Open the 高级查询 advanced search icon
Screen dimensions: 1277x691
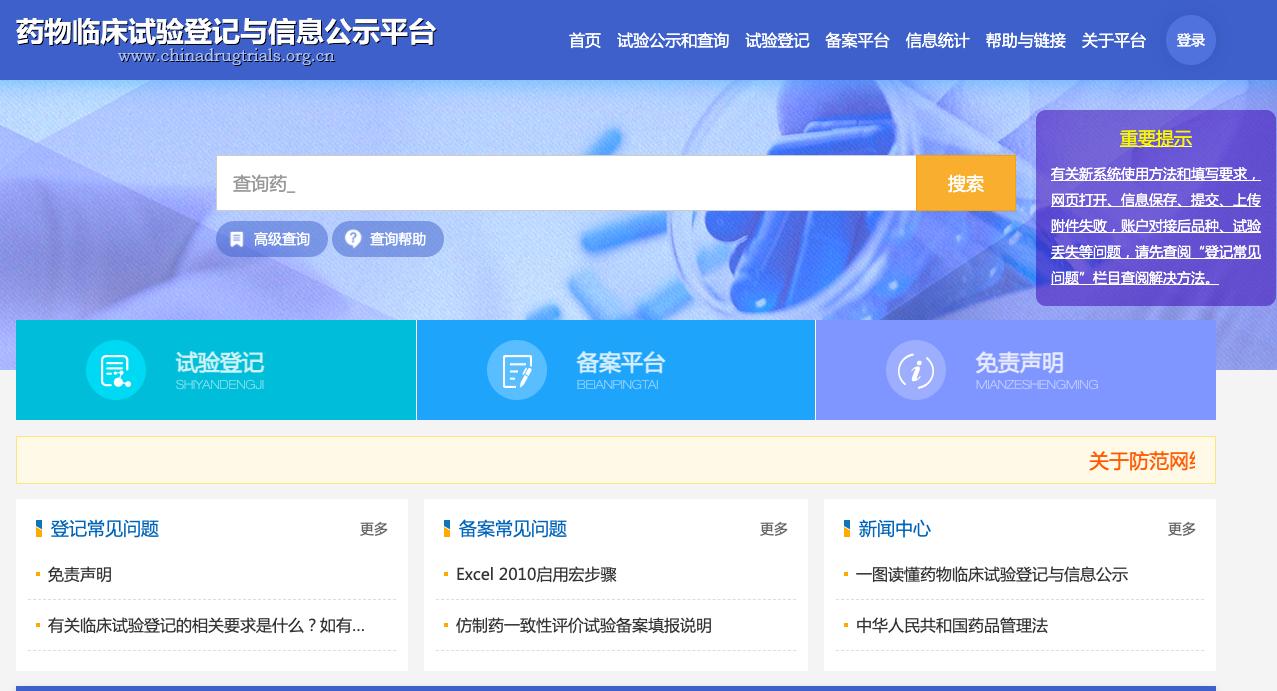237,239
